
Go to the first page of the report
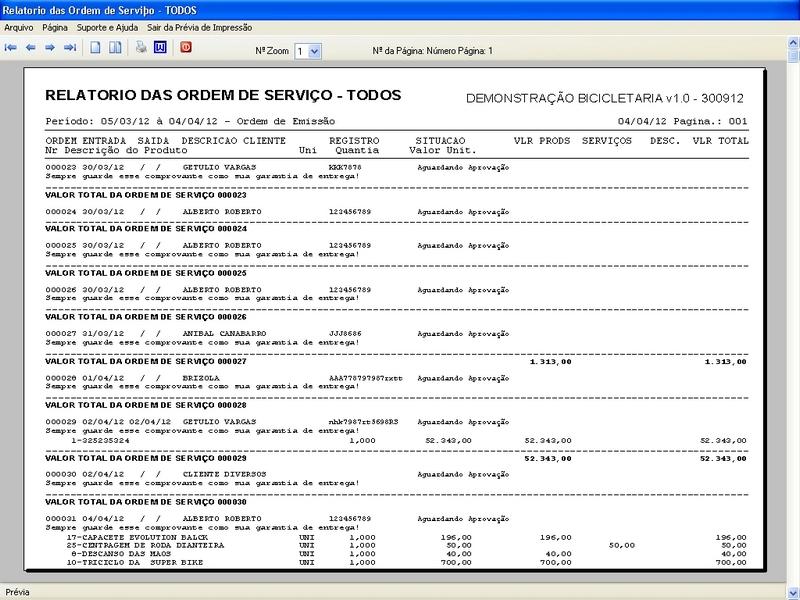coord(11,47)
